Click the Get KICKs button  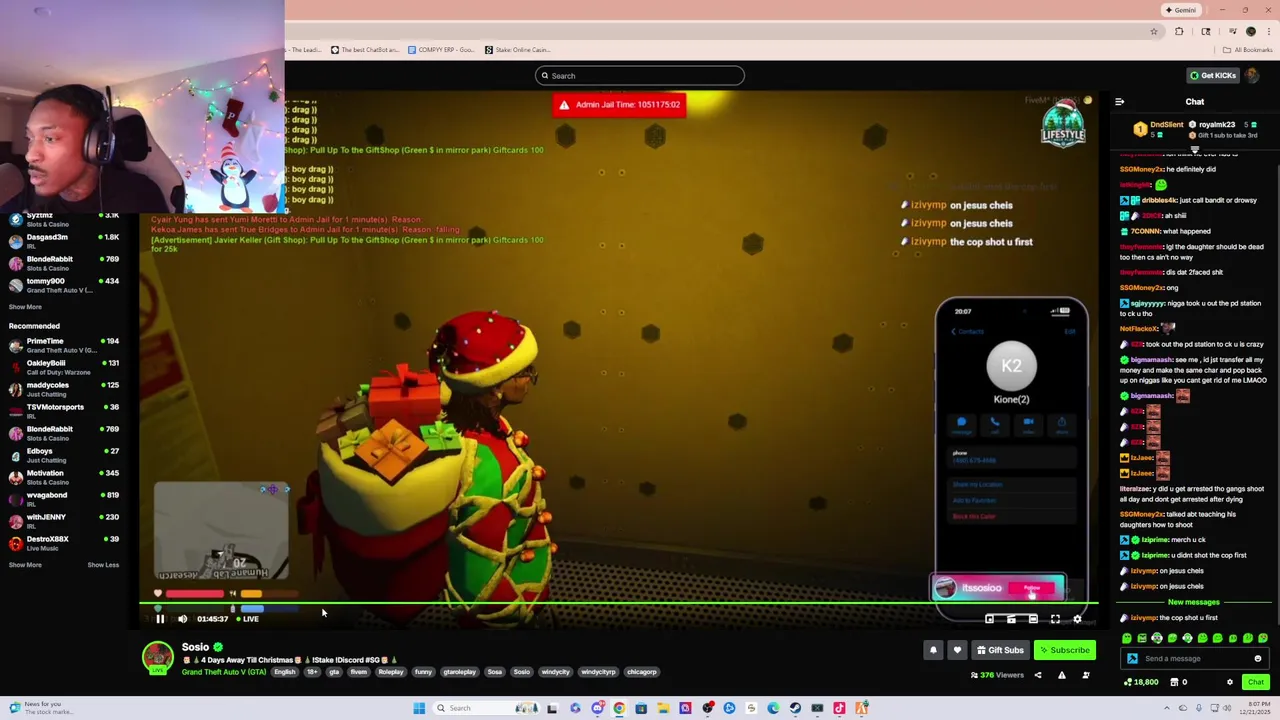click(1212, 75)
